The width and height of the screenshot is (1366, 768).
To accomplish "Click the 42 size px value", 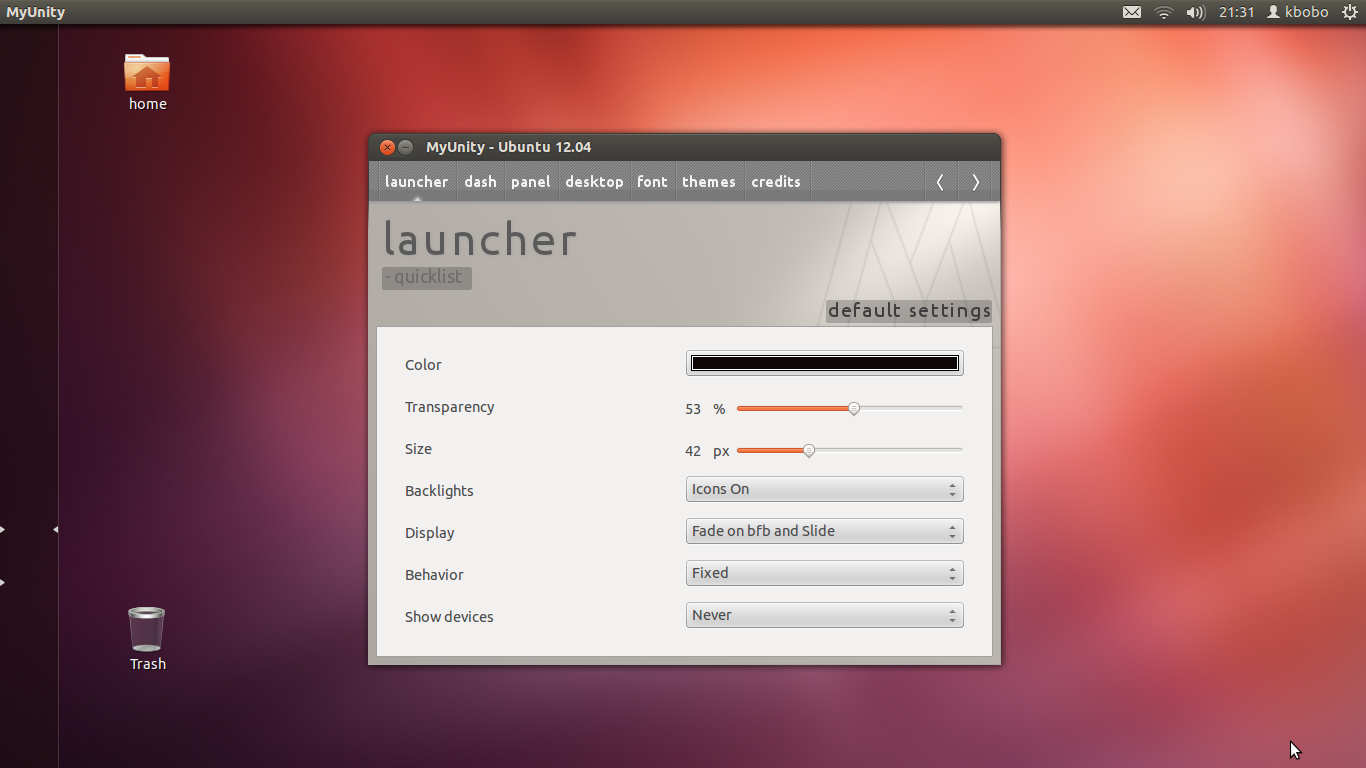I will (x=693, y=451).
